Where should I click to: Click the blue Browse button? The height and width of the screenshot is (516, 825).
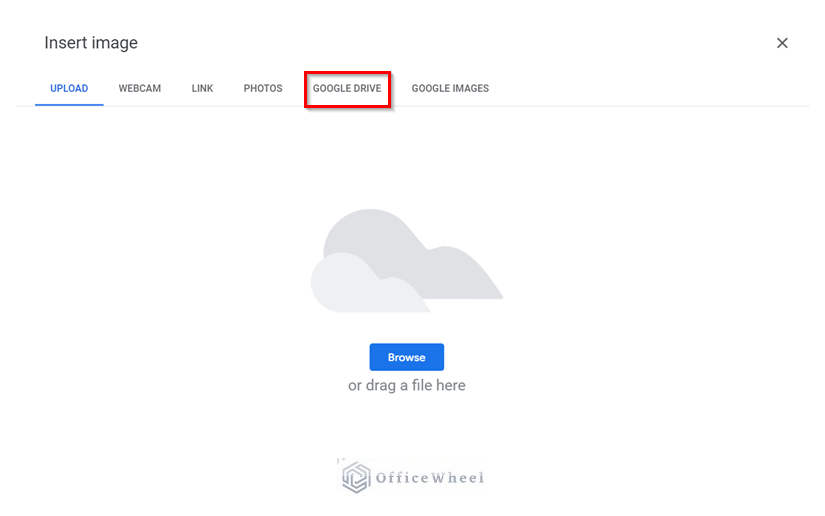pos(407,357)
